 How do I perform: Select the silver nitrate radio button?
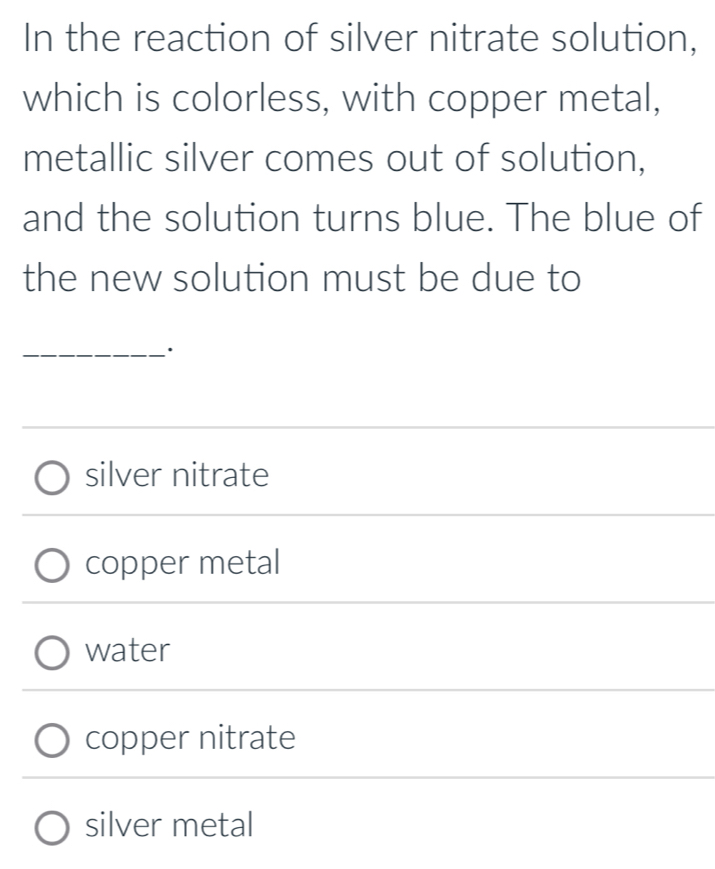click(54, 477)
